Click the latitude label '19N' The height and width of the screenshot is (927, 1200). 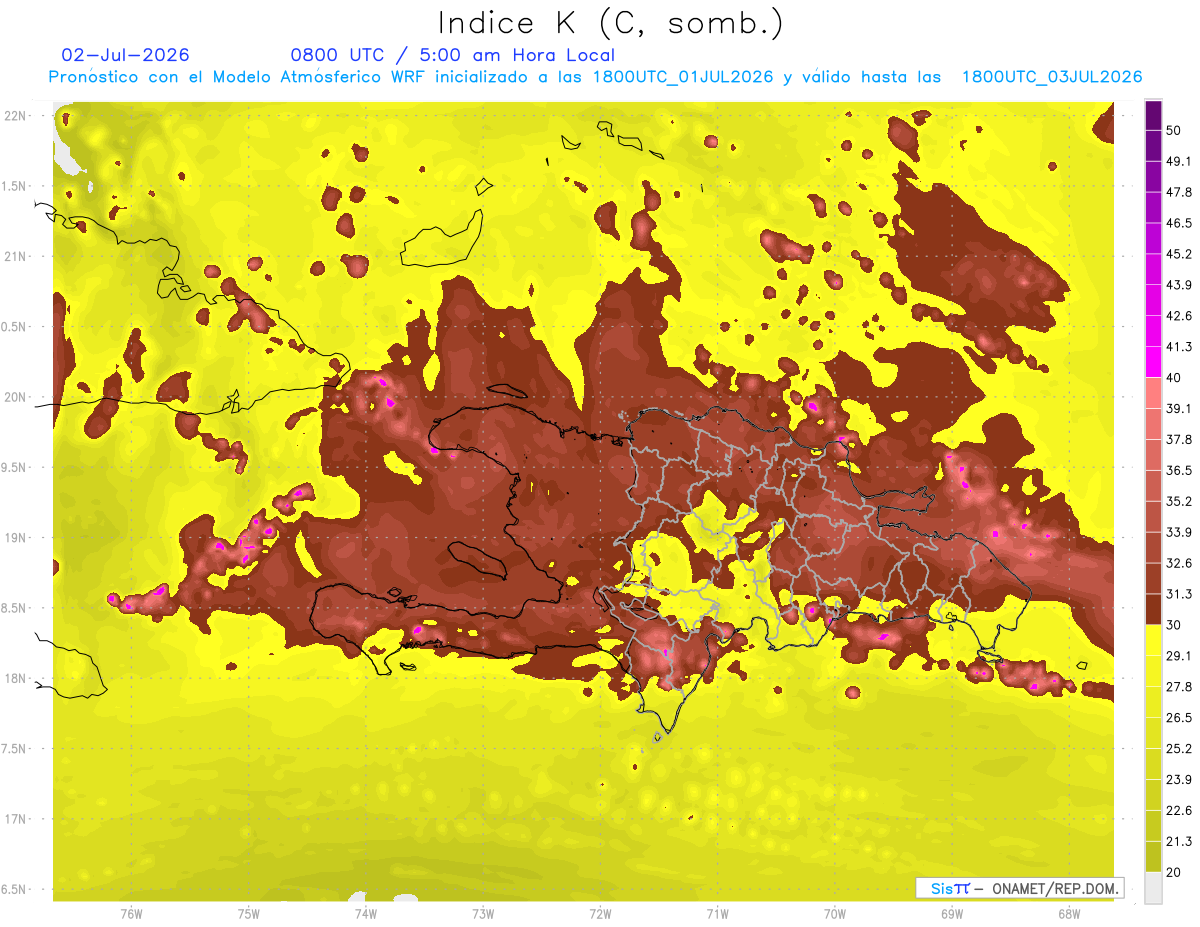tap(16, 537)
